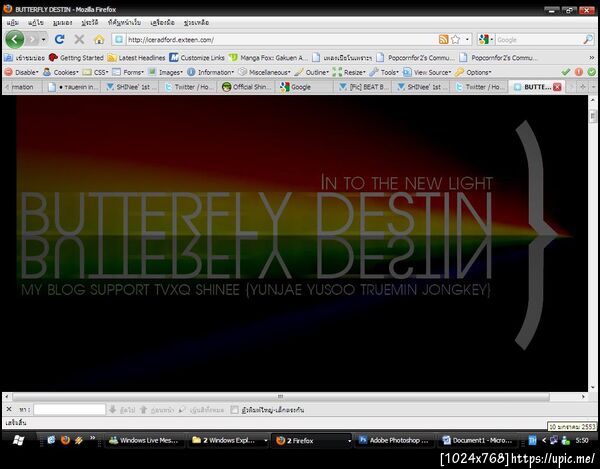Switch to the first Twitter / Ho... tab

pos(188,87)
